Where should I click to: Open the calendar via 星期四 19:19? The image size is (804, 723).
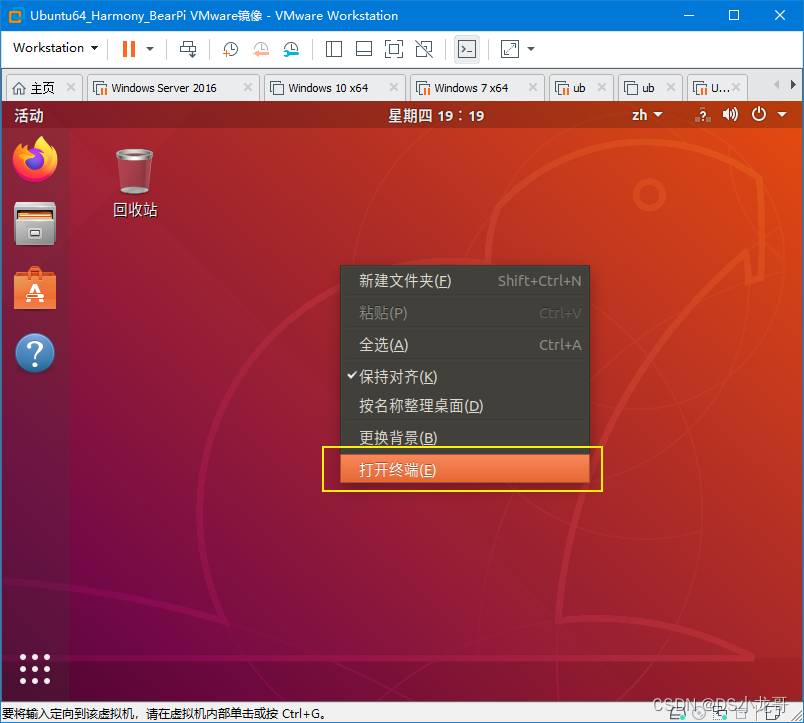[436, 114]
